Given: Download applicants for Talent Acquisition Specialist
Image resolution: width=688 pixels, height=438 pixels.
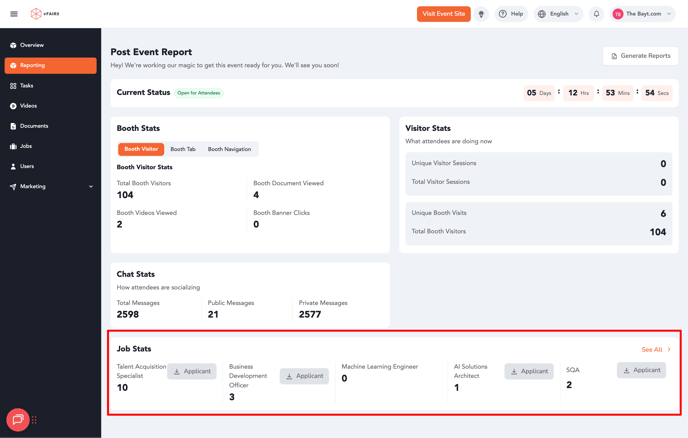Looking at the screenshot, I should pyautogui.click(x=192, y=371).
